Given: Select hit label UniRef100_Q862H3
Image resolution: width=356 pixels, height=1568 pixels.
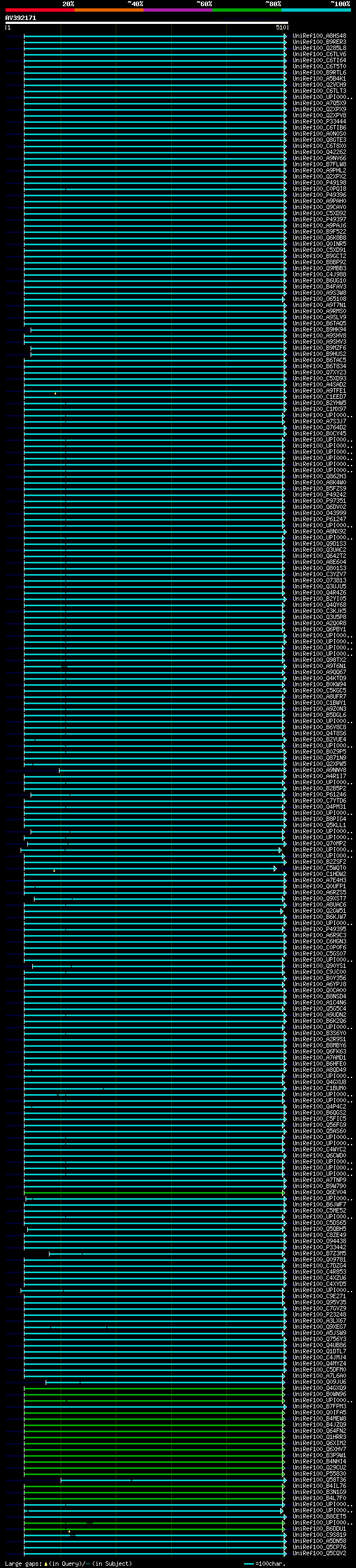Looking at the screenshot, I should coord(319,477).
